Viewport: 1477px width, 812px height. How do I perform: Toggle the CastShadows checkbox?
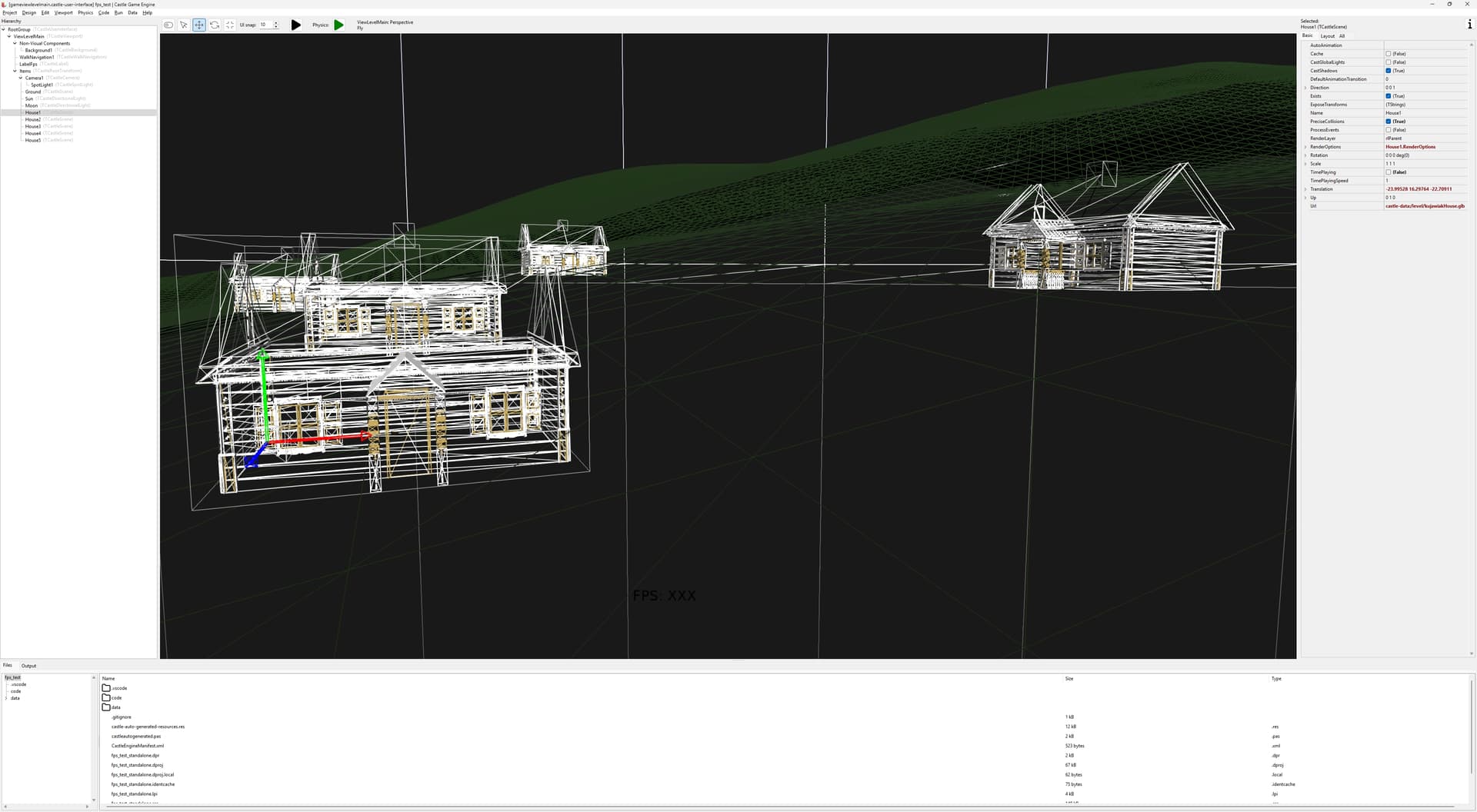pos(1388,71)
